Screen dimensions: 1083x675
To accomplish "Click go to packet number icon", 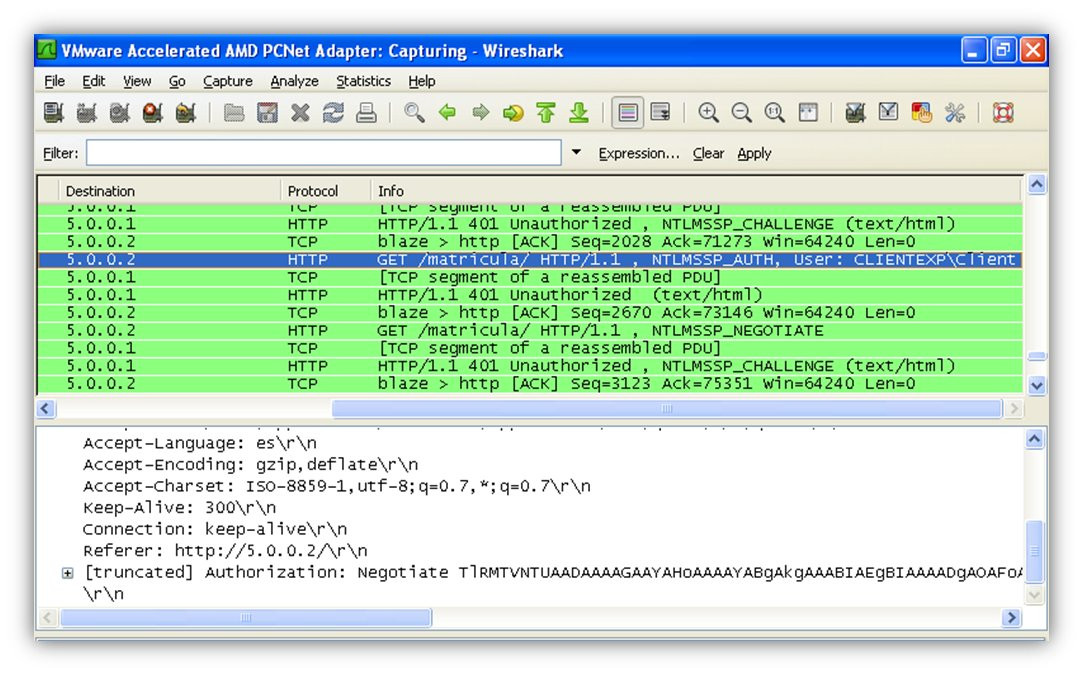I will (513, 112).
